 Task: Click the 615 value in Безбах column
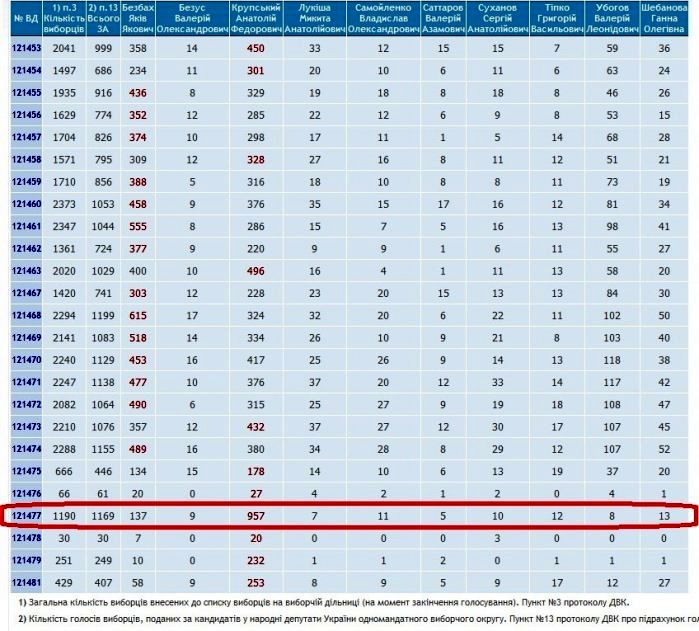tap(138, 315)
